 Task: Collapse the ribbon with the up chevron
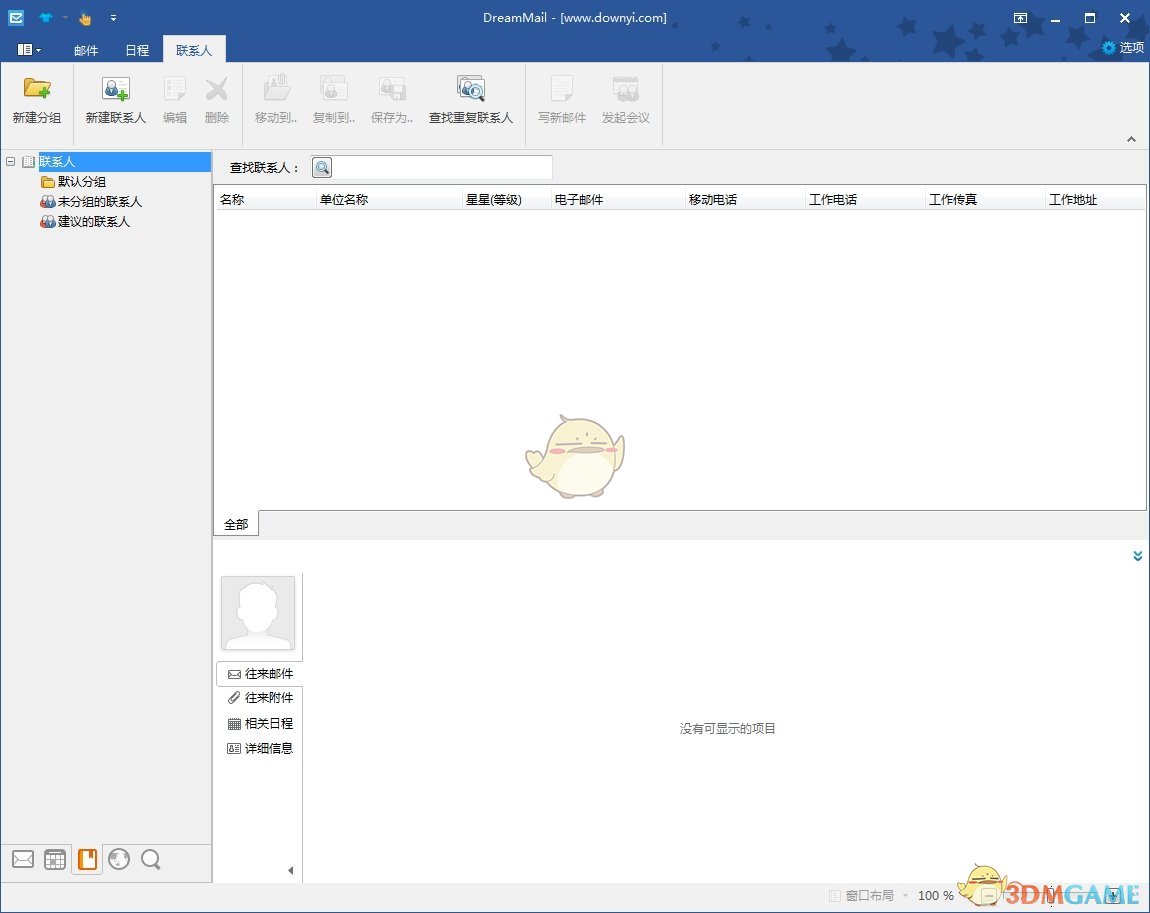[x=1132, y=139]
